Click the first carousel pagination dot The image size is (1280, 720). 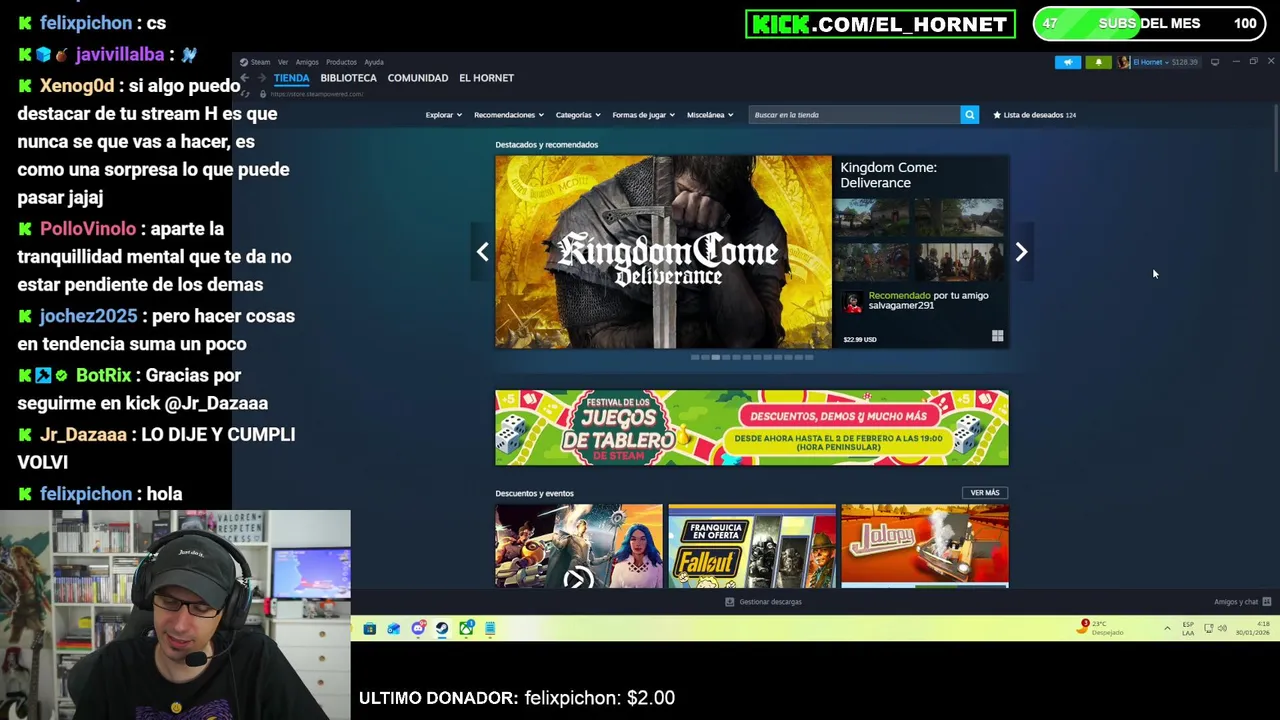(695, 357)
